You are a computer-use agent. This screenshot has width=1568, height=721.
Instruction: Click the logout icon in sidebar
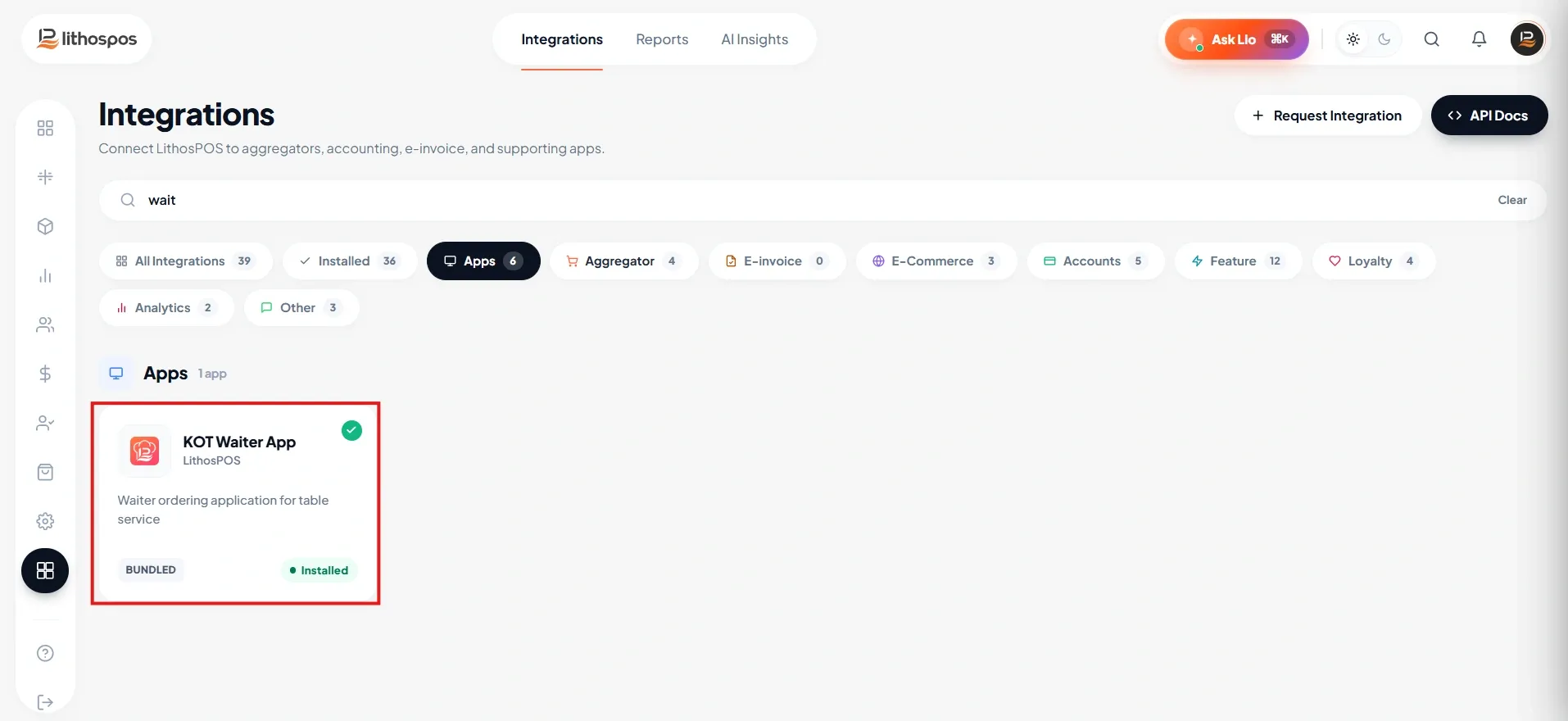45,702
